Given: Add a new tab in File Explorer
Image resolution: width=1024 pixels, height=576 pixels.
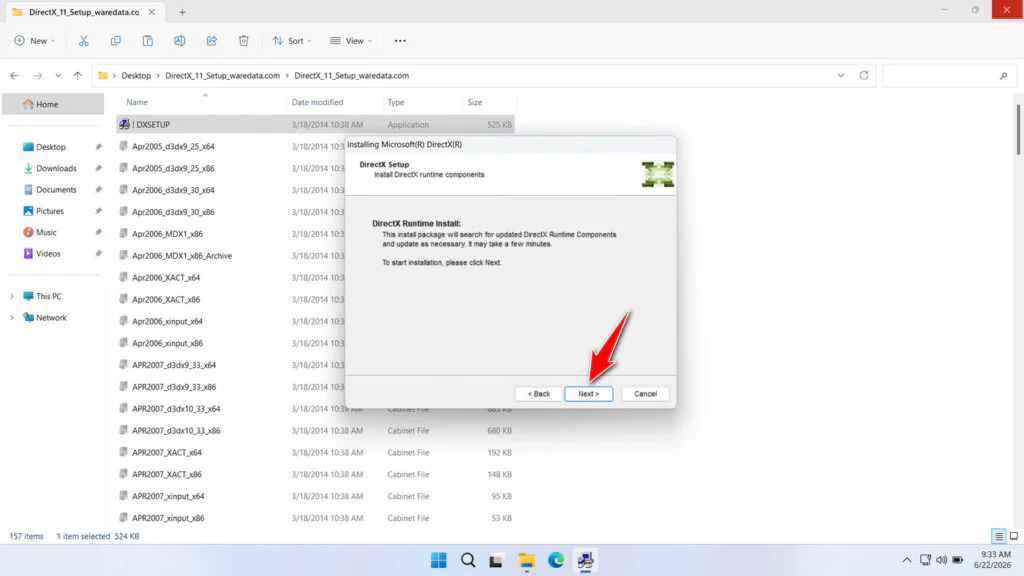Looking at the screenshot, I should [x=182, y=12].
